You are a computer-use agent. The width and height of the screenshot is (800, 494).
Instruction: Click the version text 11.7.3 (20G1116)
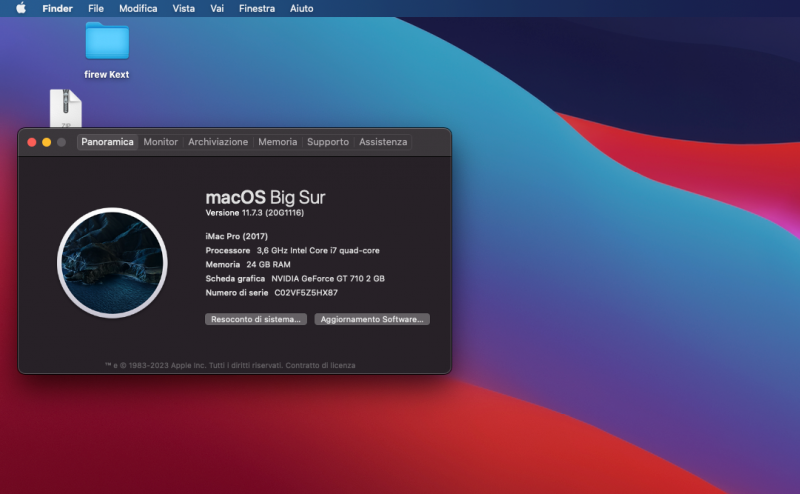(x=273, y=213)
